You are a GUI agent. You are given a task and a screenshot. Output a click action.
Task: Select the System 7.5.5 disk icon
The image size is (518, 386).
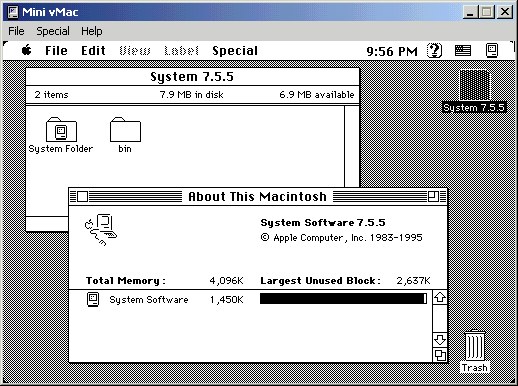point(475,85)
